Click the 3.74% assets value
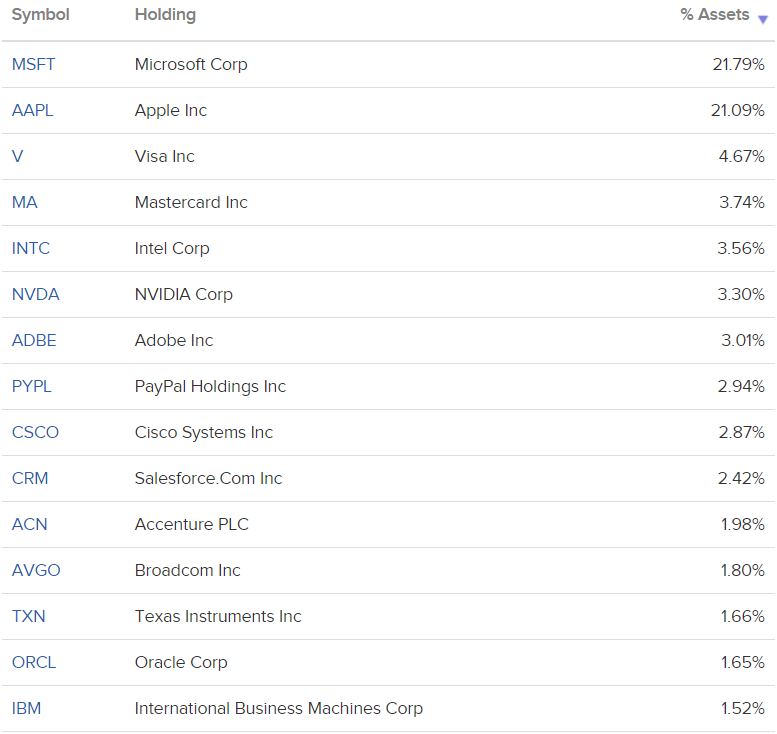The image size is (777, 734). [x=742, y=203]
